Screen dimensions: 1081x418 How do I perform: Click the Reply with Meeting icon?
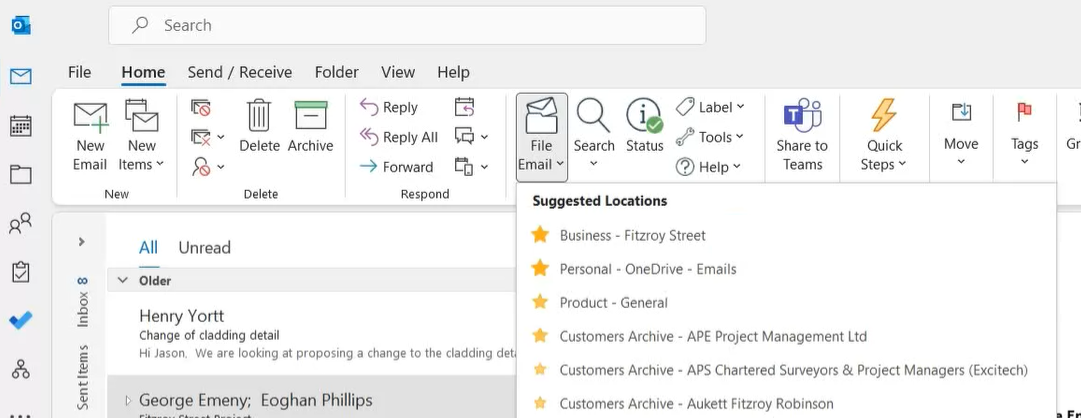[x=465, y=108]
